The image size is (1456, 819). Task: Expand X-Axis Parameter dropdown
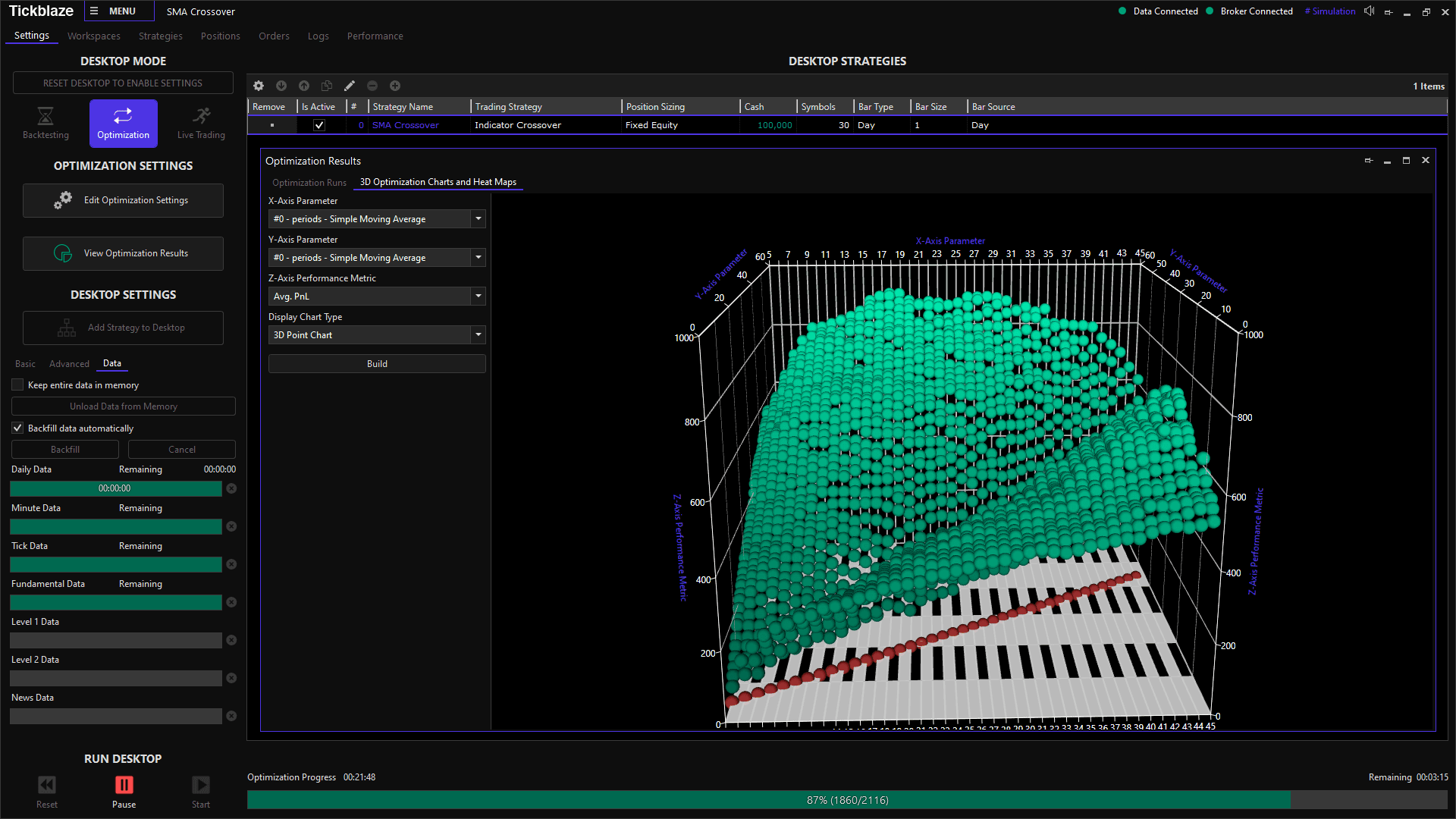[478, 219]
